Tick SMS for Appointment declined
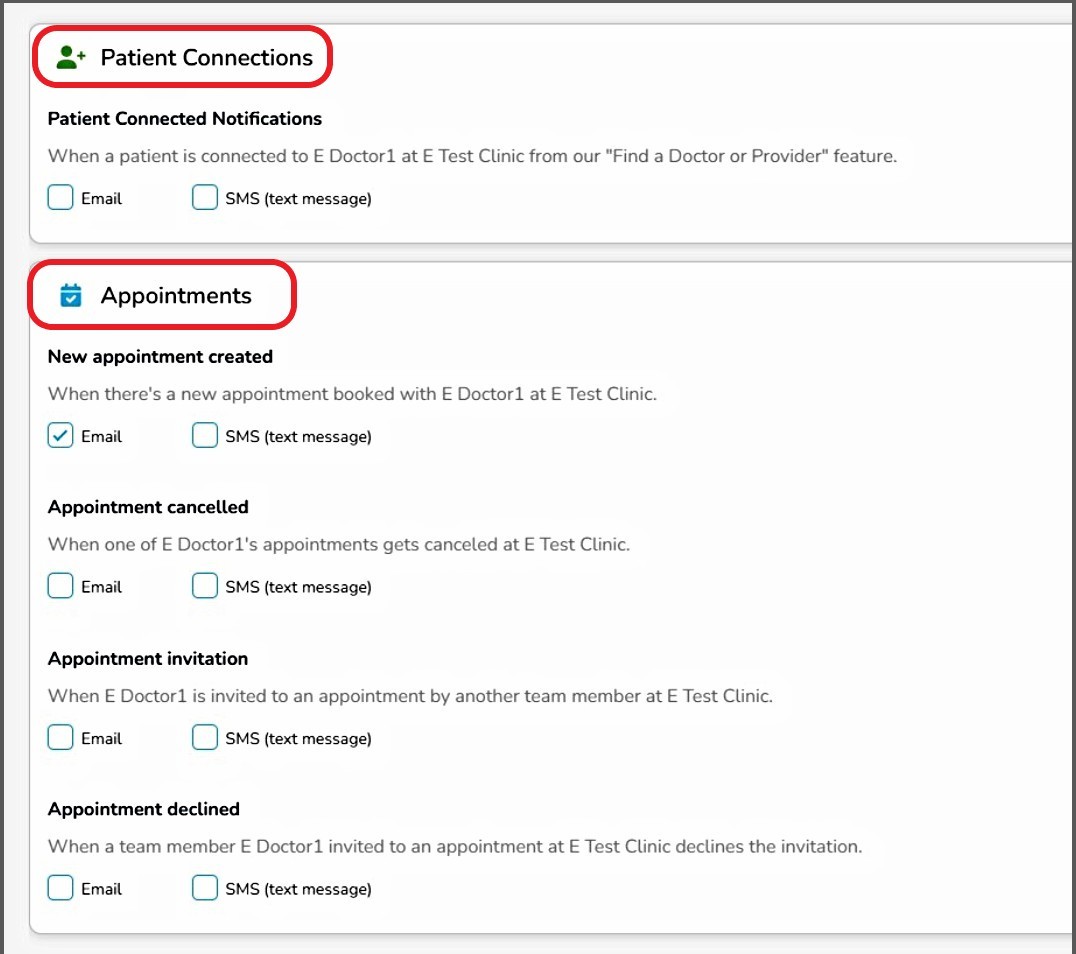This screenshot has width=1076, height=954. tap(205, 888)
